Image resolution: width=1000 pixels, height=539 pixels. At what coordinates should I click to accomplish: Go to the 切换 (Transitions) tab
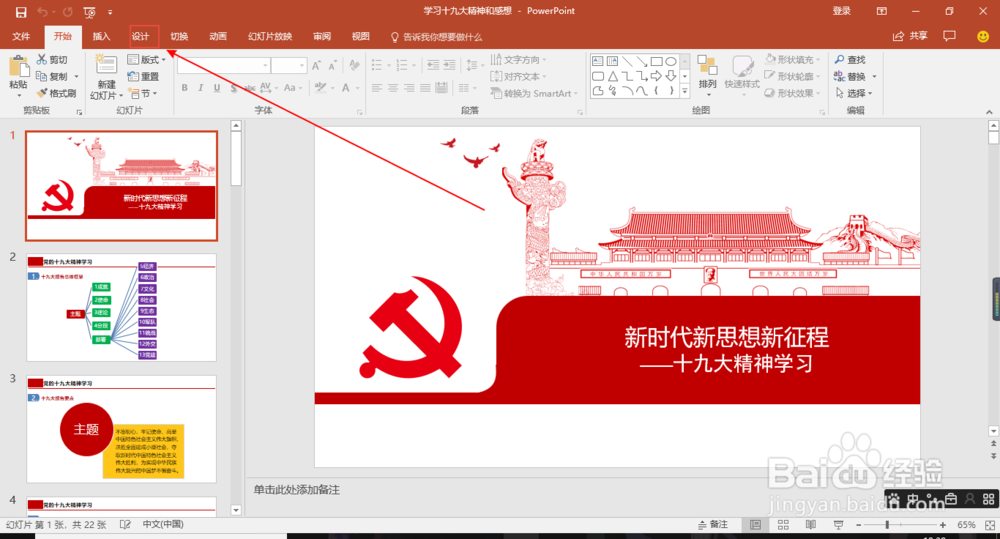click(x=179, y=36)
